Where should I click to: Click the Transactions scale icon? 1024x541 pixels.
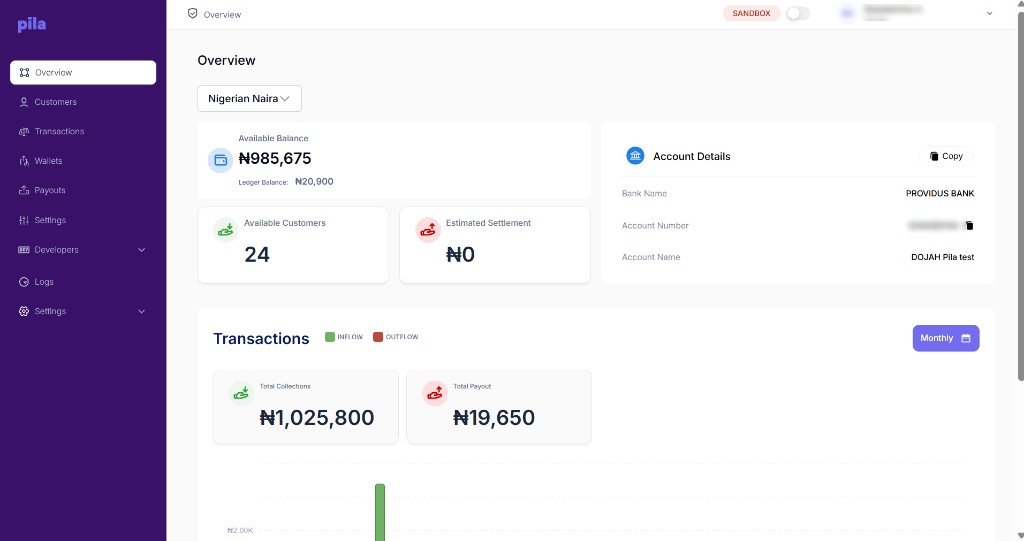point(24,131)
